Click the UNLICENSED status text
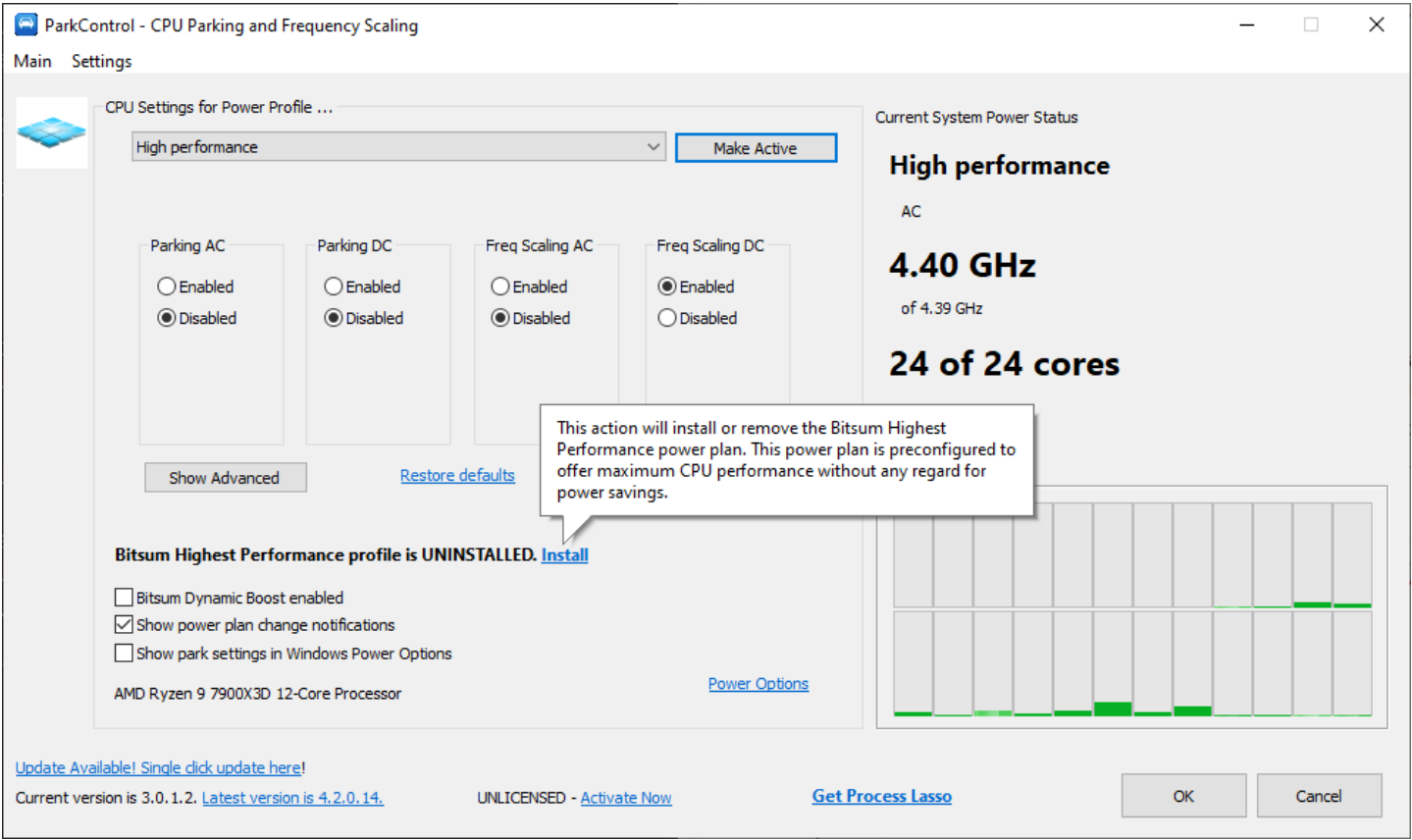This screenshot has width=1412, height=840. click(x=521, y=798)
